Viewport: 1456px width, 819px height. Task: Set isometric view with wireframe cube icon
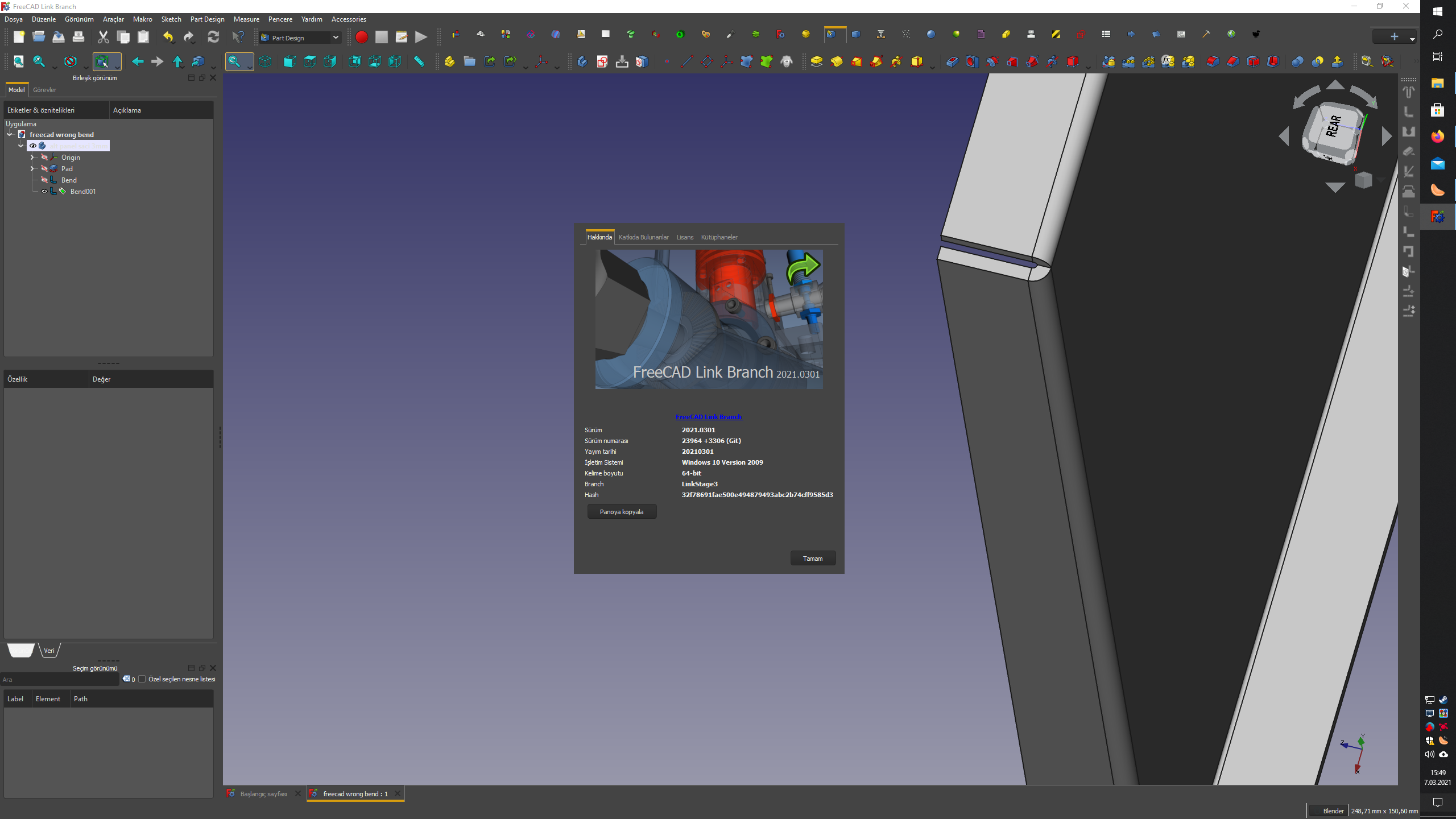tap(265, 61)
